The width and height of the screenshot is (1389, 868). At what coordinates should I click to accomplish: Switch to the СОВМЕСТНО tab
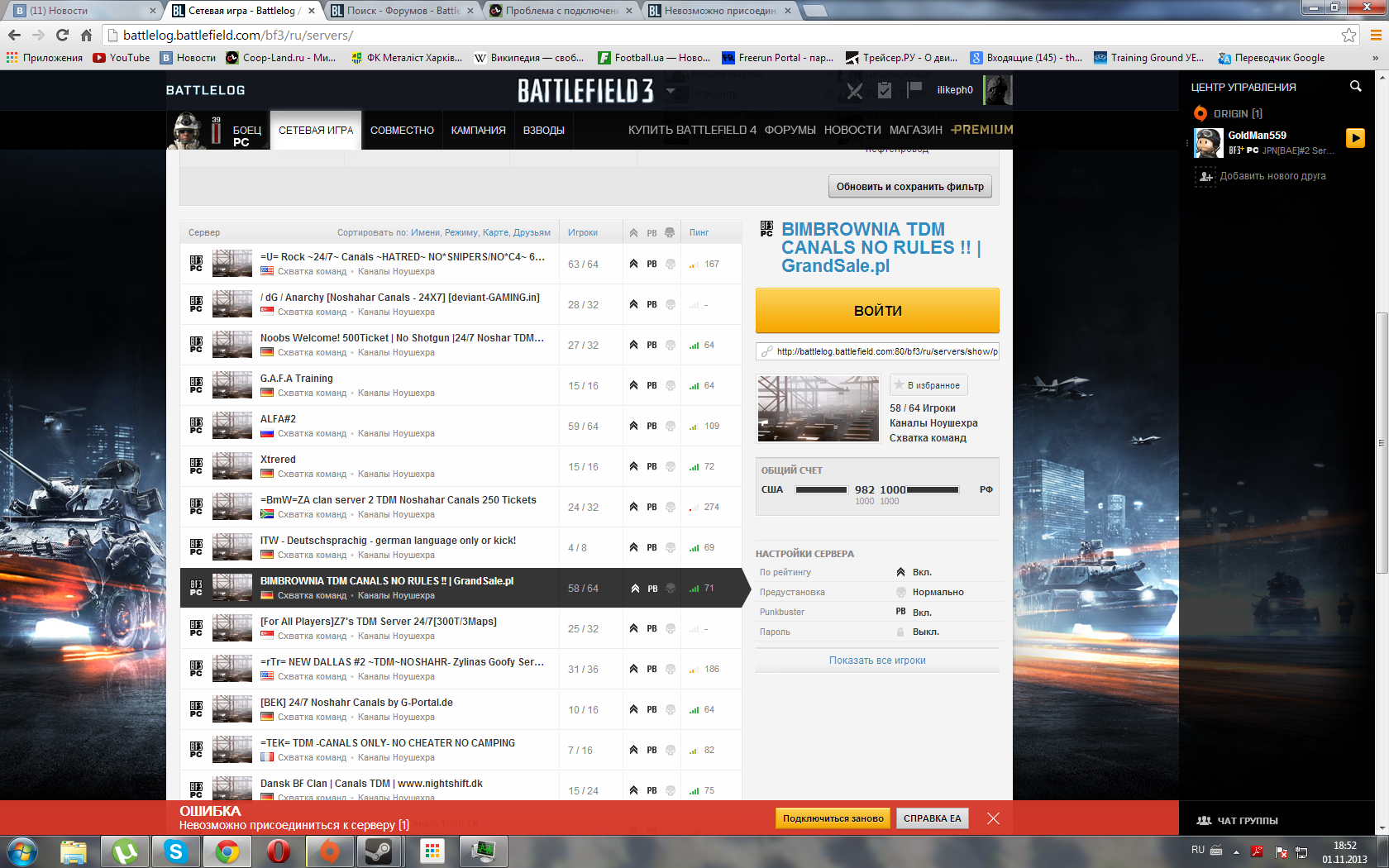click(x=402, y=131)
